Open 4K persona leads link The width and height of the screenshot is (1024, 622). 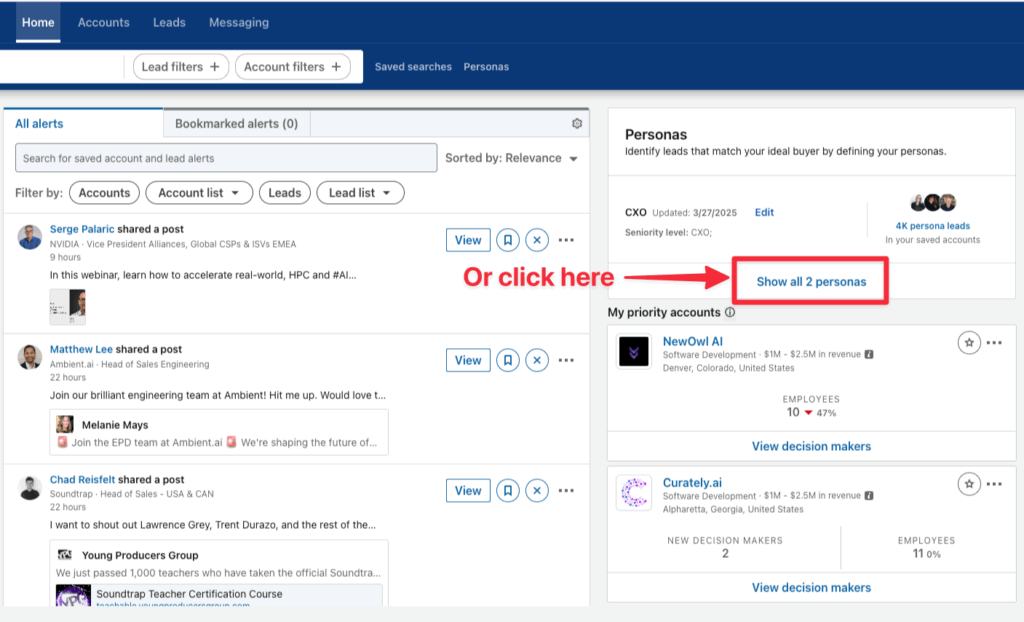click(x=933, y=226)
